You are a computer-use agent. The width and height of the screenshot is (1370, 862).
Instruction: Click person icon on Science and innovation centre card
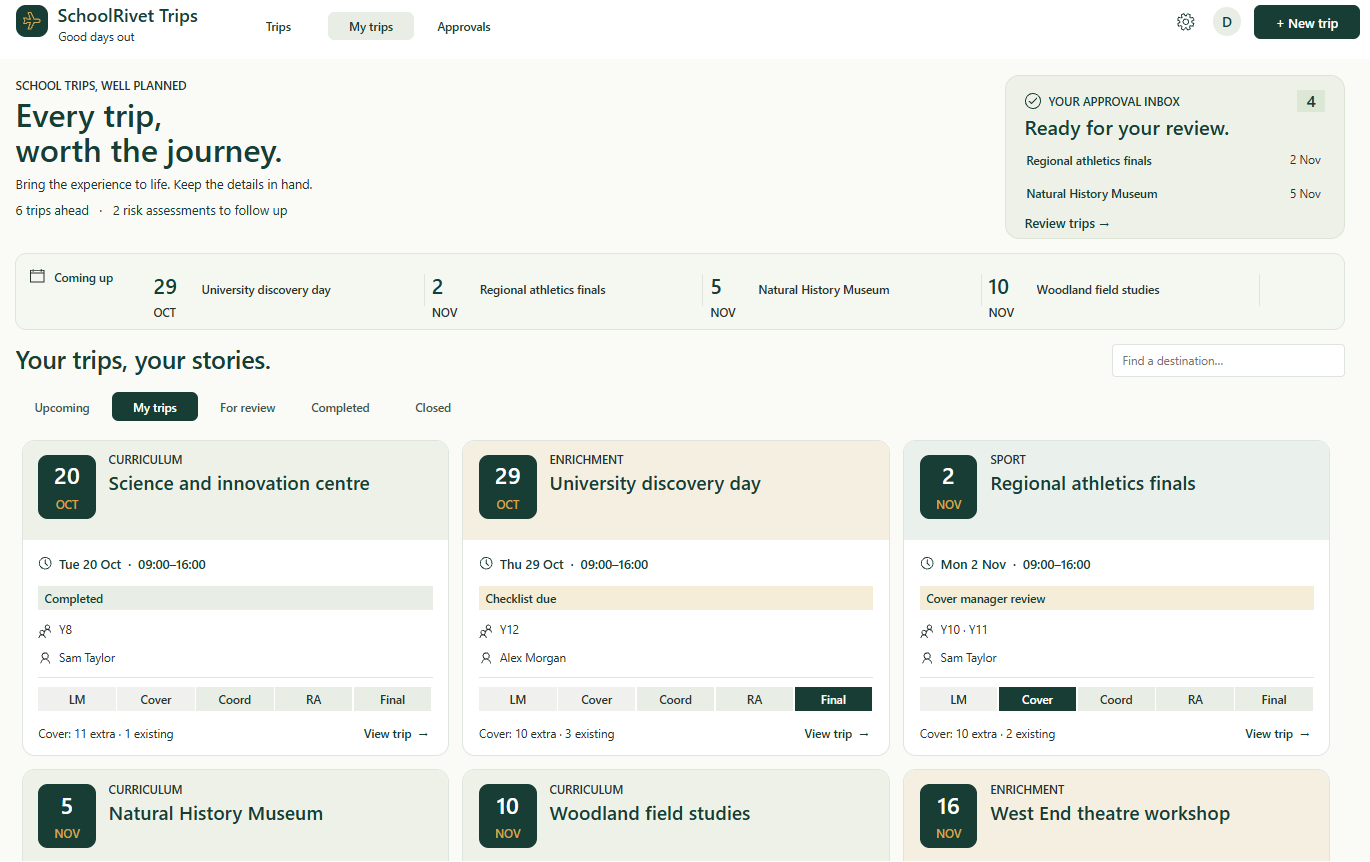click(45, 658)
